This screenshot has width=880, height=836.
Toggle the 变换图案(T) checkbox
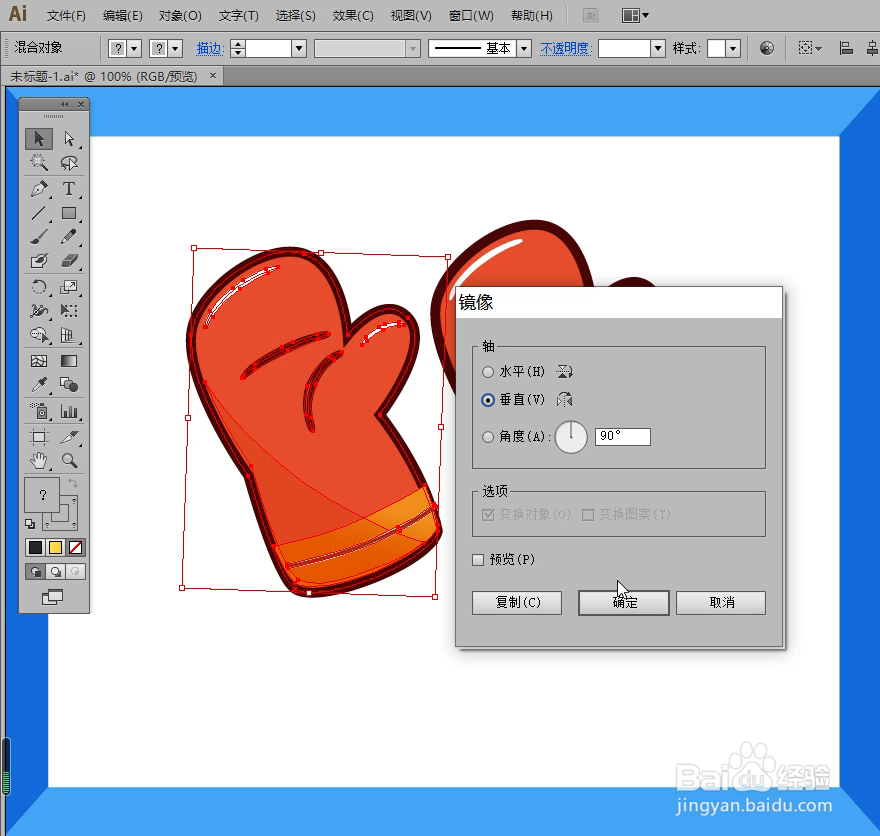[x=588, y=515]
